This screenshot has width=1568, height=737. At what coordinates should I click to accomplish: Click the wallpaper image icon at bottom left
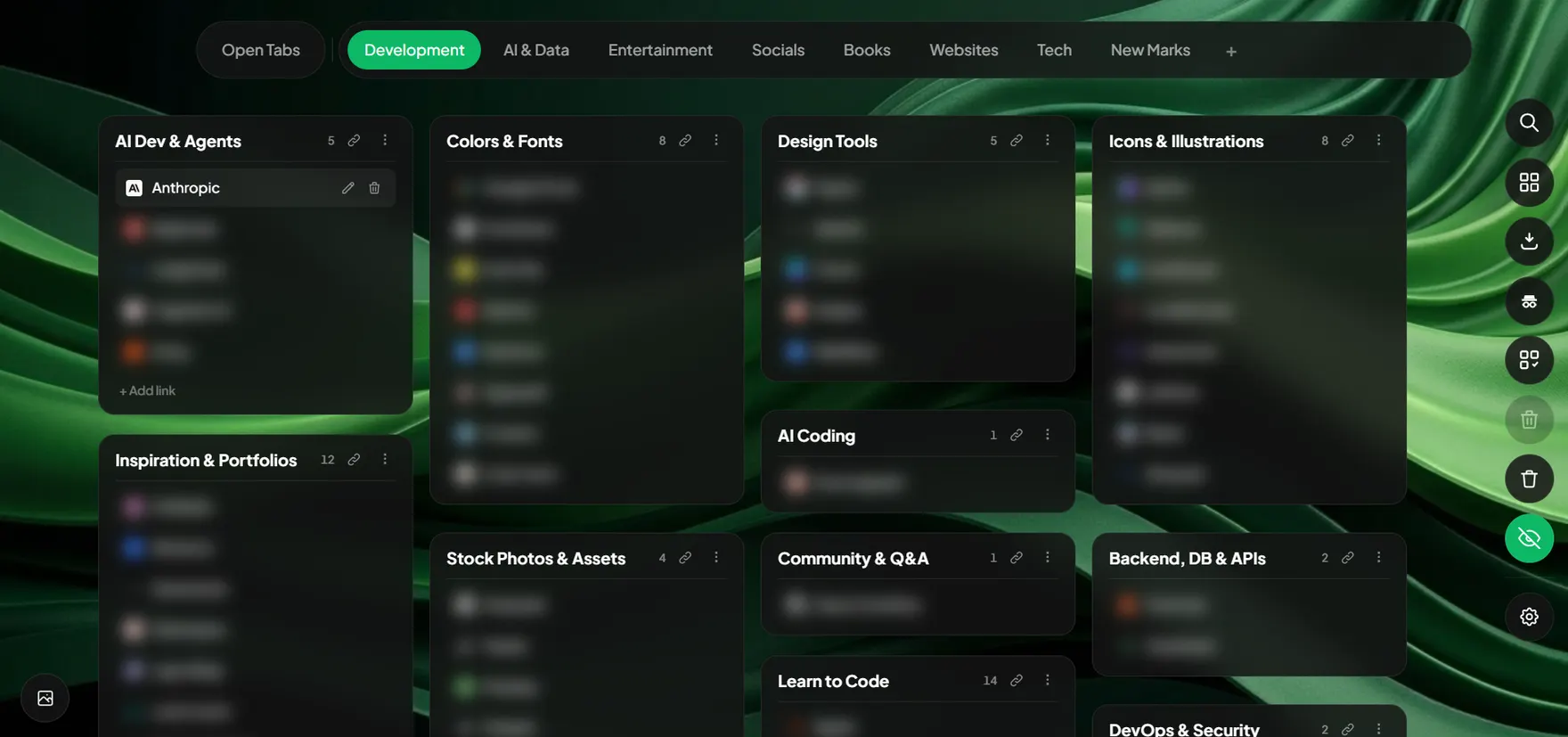[45, 699]
